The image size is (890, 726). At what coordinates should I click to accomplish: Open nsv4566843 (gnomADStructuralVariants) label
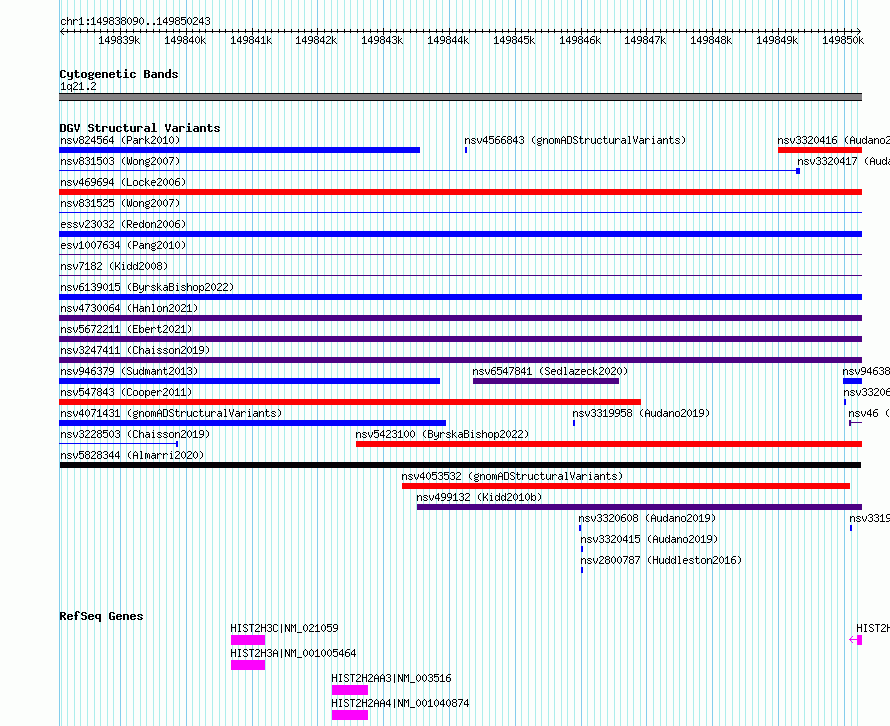coord(575,140)
